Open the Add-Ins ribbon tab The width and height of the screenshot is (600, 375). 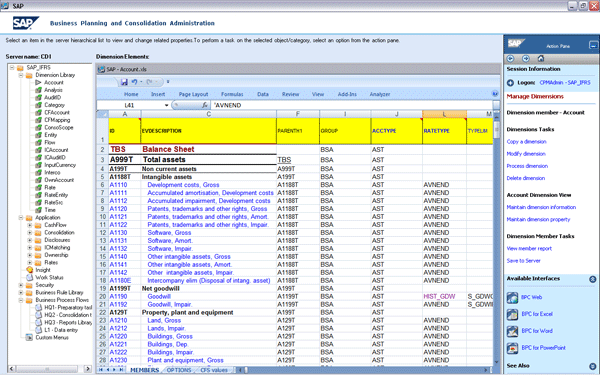coord(347,94)
